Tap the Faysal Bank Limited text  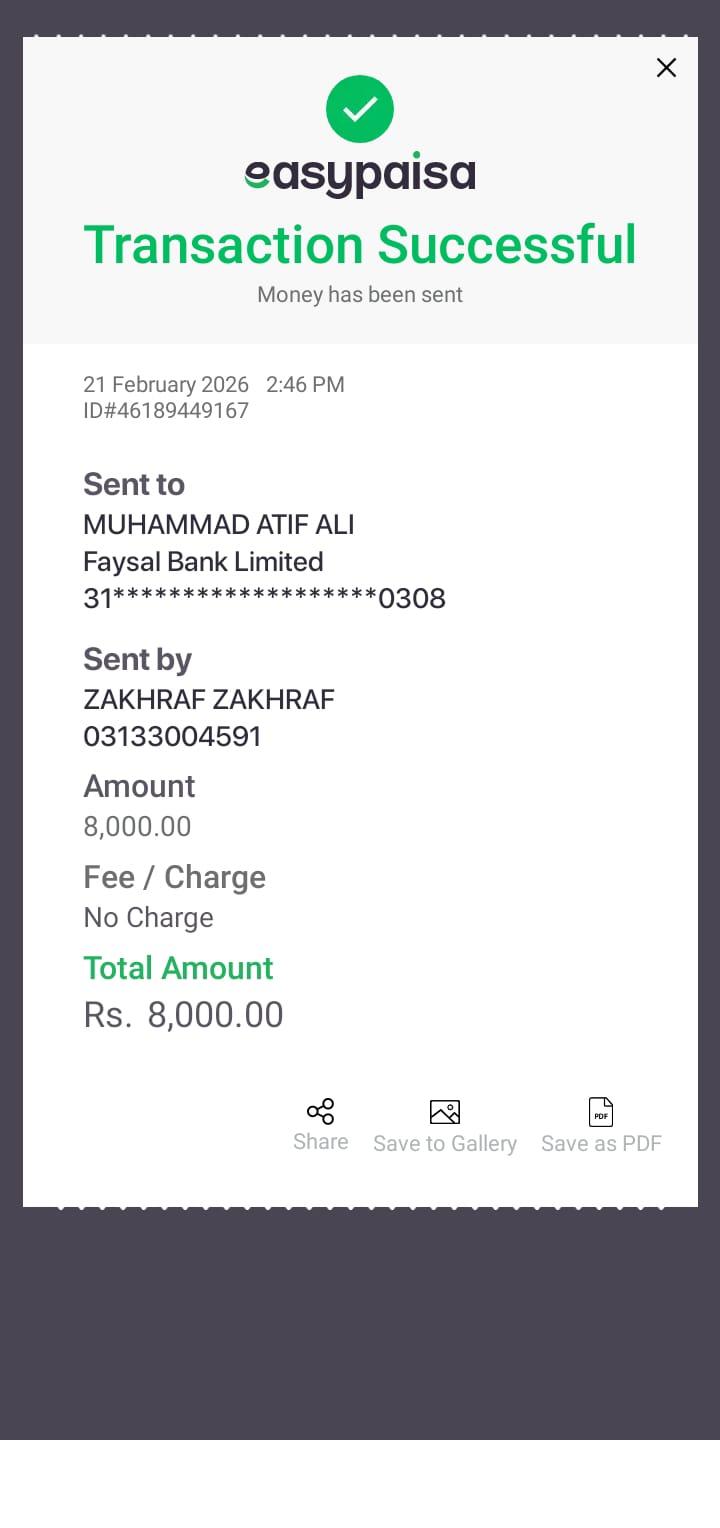(x=203, y=562)
